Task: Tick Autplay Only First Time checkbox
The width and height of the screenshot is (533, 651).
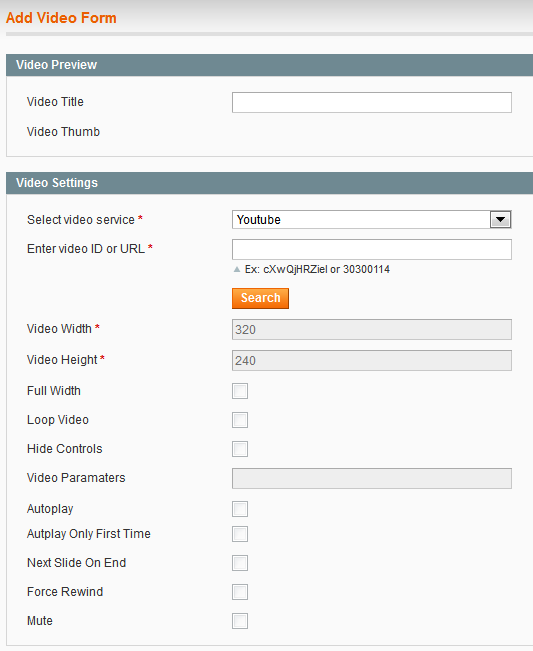Action: tap(240, 534)
